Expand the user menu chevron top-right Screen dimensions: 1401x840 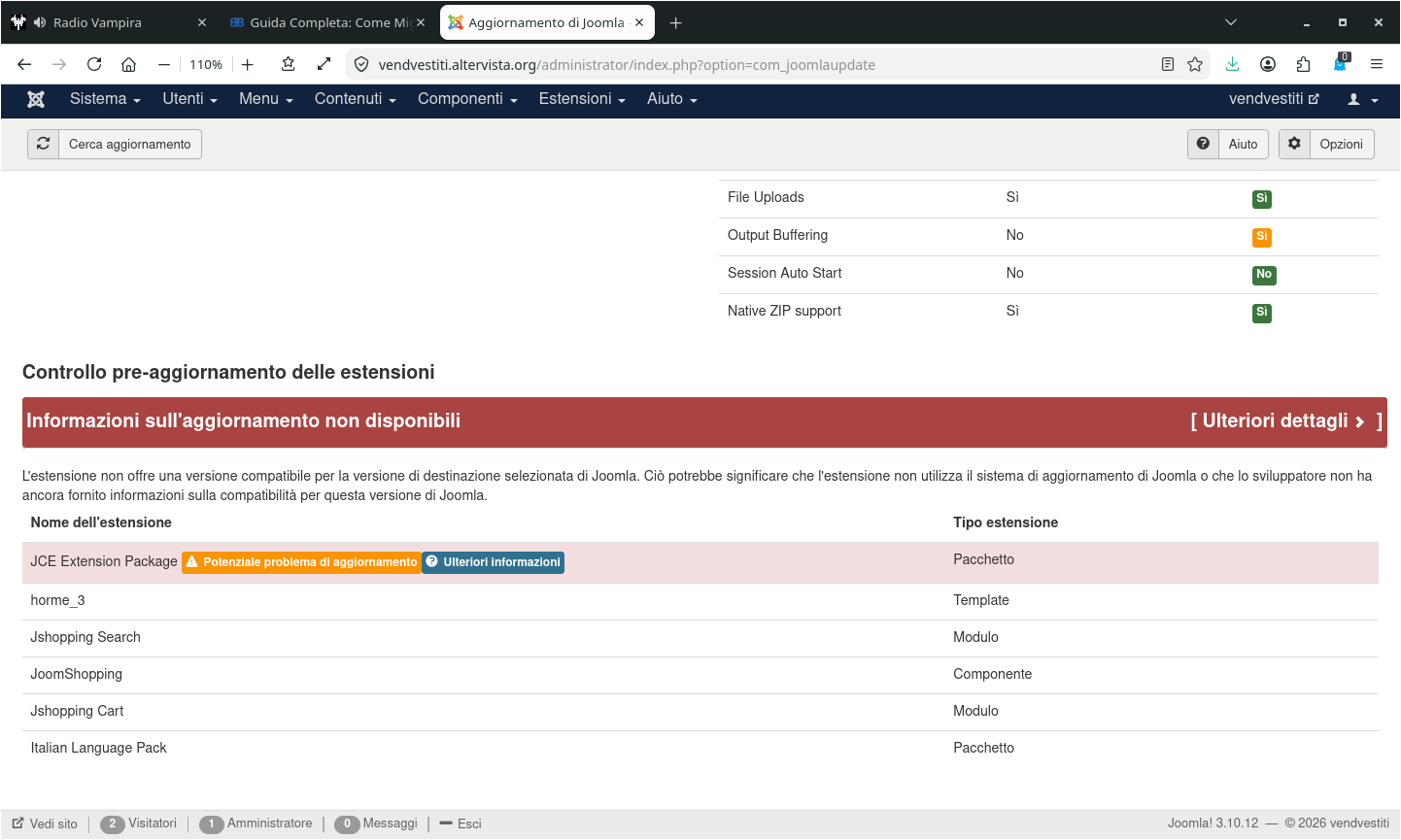pyautogui.click(x=1374, y=100)
